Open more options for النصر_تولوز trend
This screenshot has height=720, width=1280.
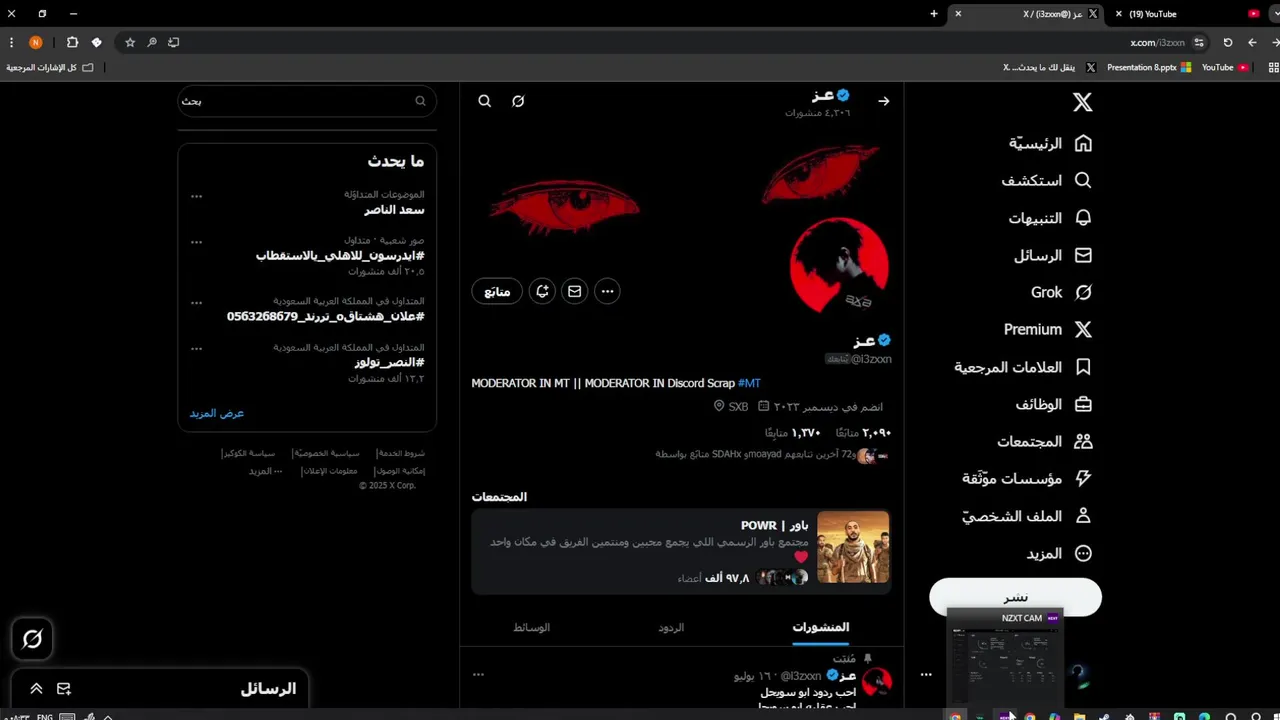[196, 348]
